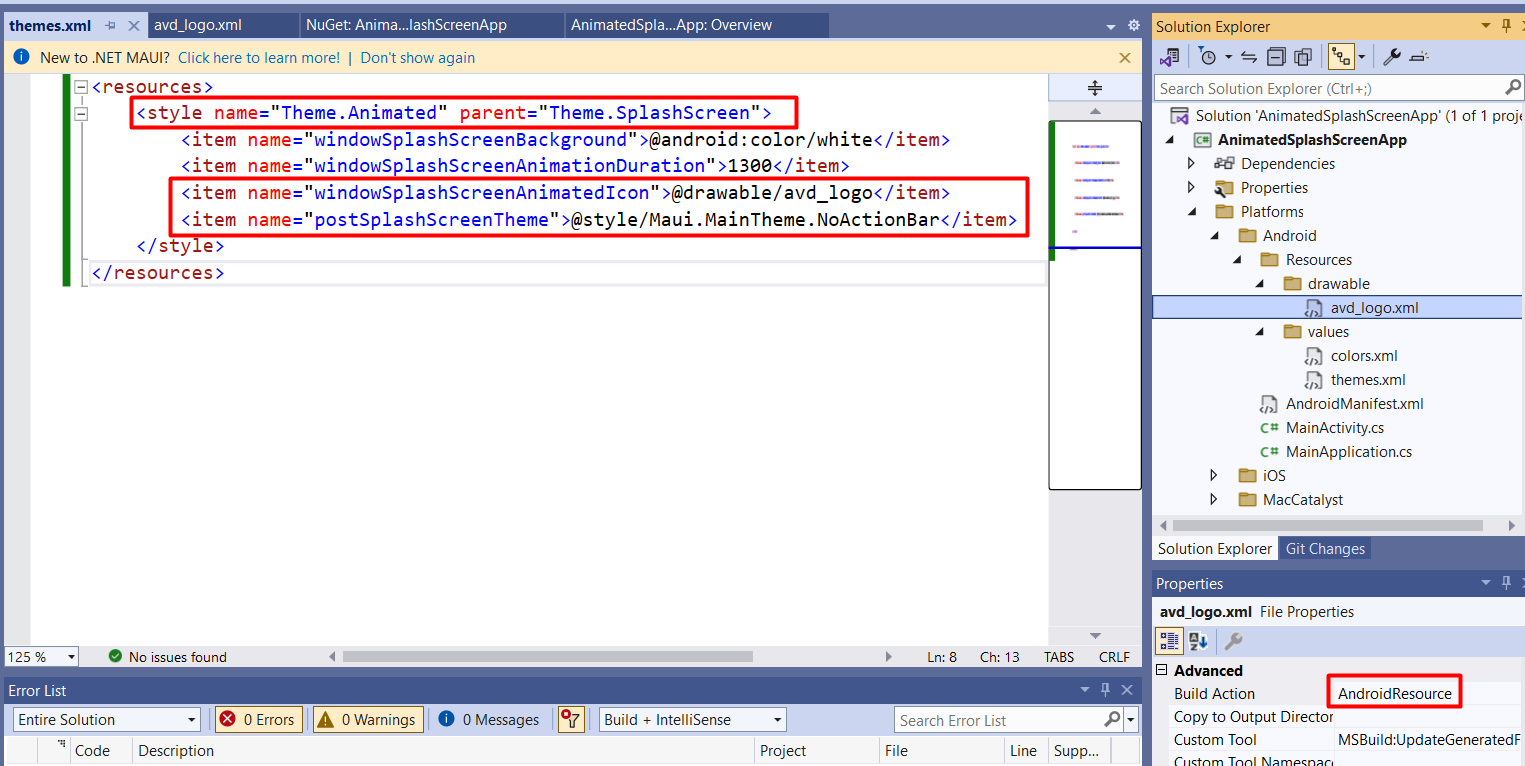
Task: Collapse the Advanced properties section
Action: coord(1161,671)
